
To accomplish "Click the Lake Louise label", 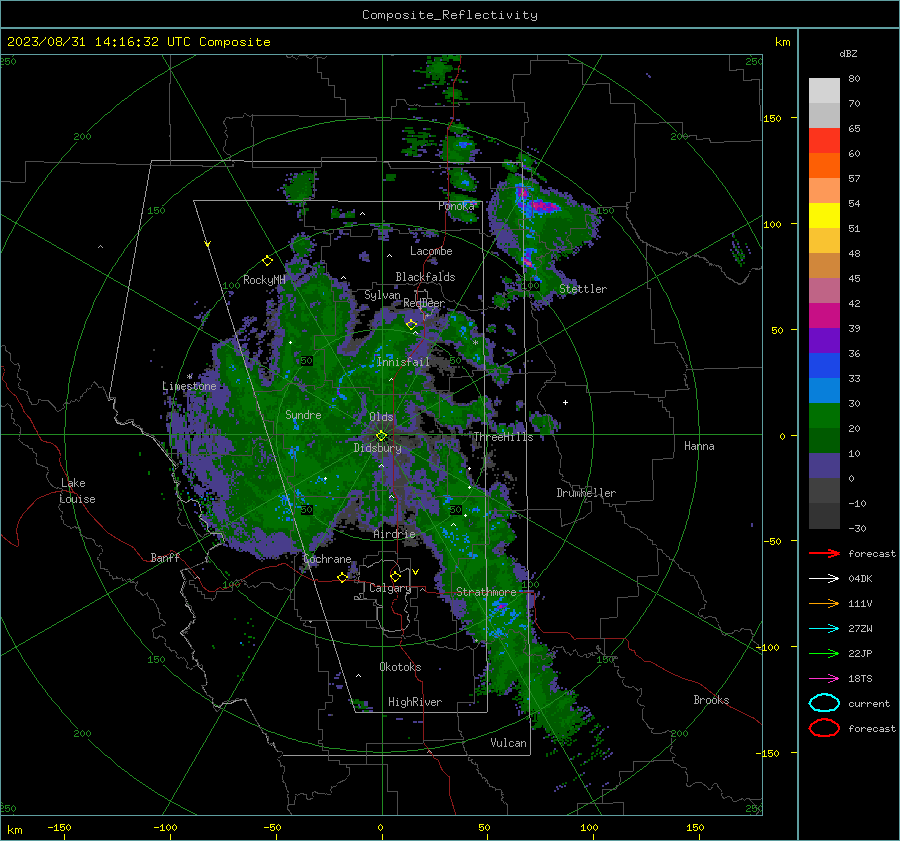I will click(x=77, y=491).
